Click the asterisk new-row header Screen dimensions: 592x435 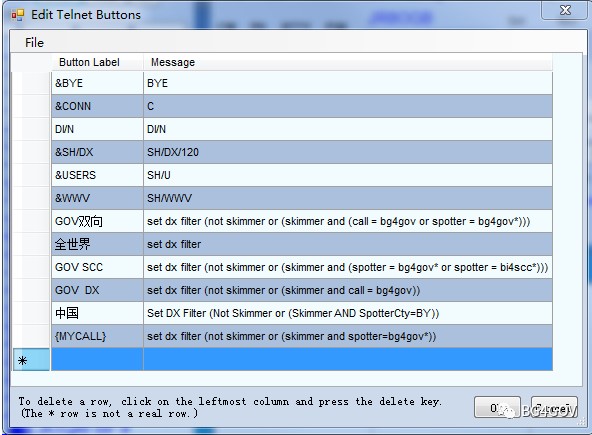coord(31,360)
